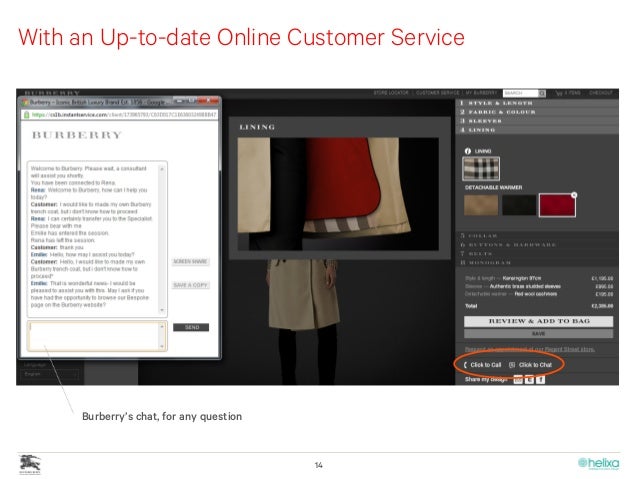Open the Regent Street store appointment link
Image resolution: width=638 pixels, height=479 pixels.
530,349
